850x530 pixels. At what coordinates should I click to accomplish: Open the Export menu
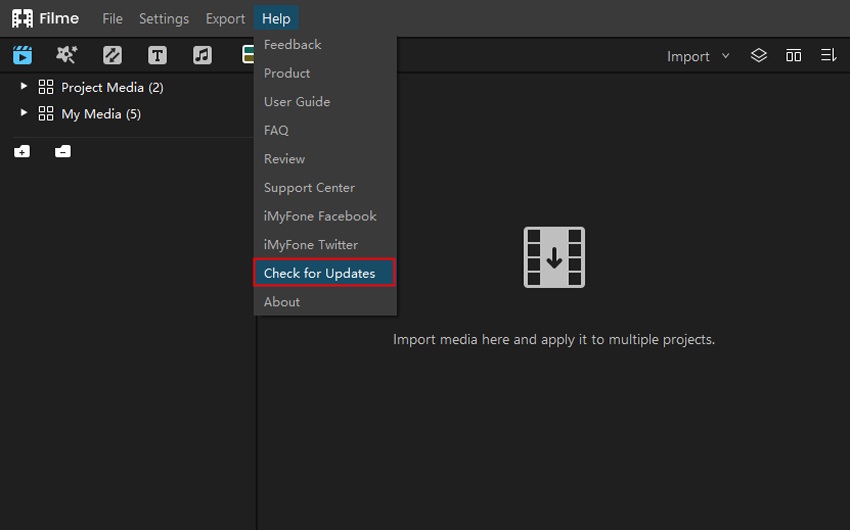[x=225, y=18]
